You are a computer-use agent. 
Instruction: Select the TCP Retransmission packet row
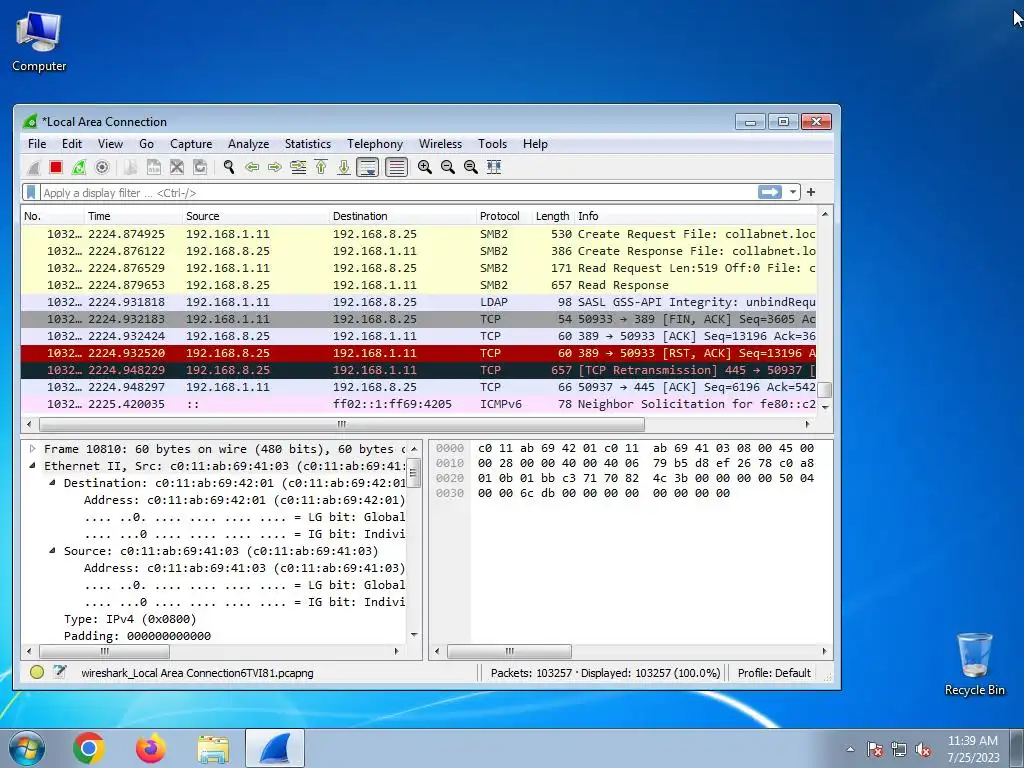point(419,370)
